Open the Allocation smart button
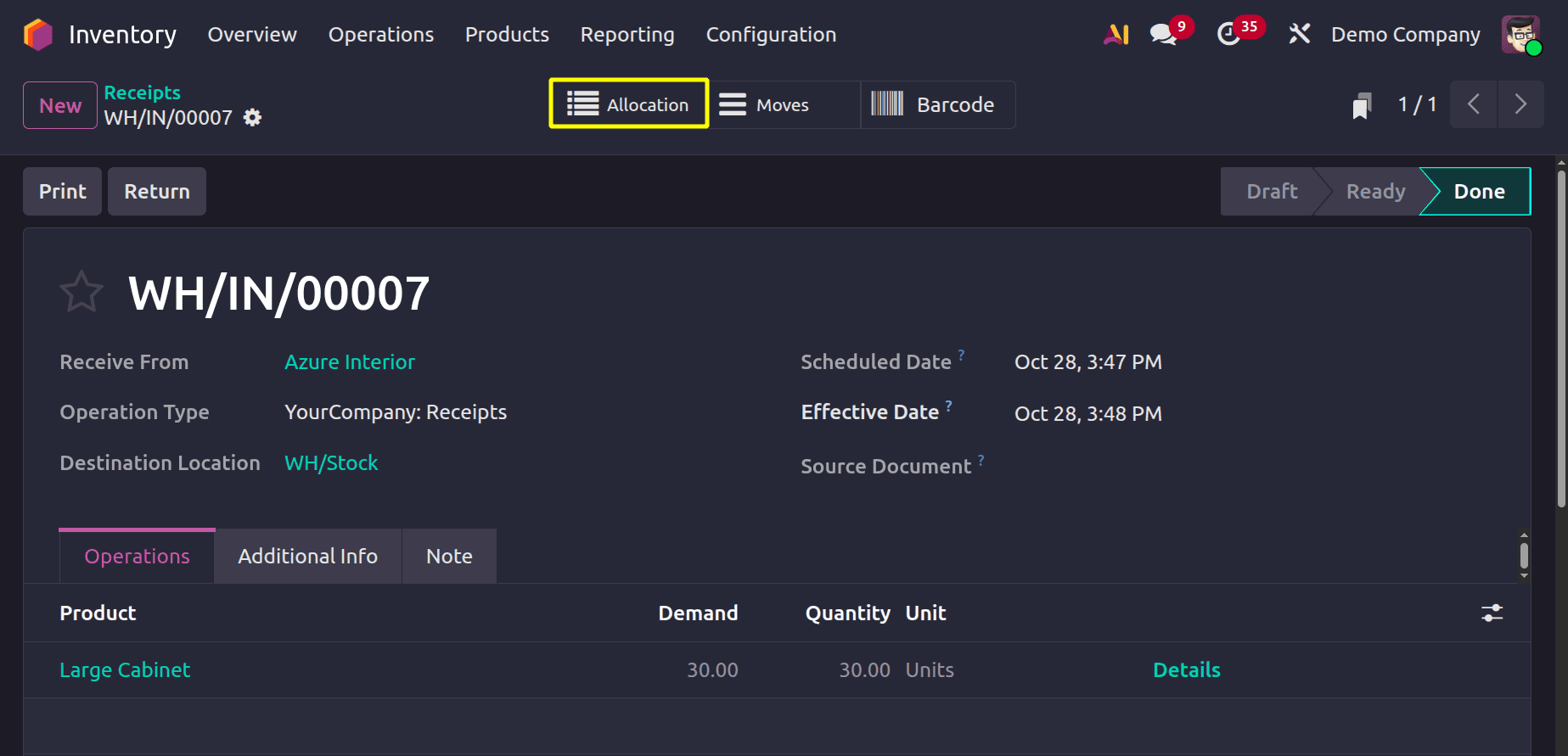The image size is (1568, 756). click(629, 104)
